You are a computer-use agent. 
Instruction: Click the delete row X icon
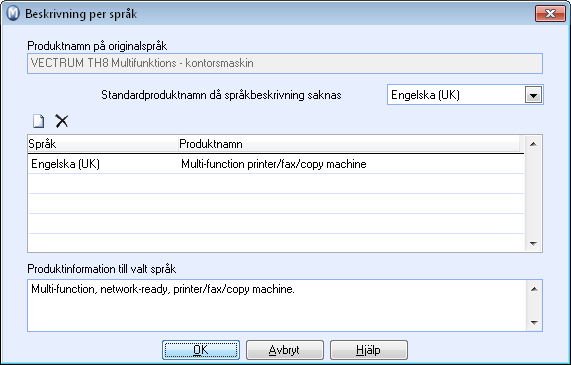62,121
